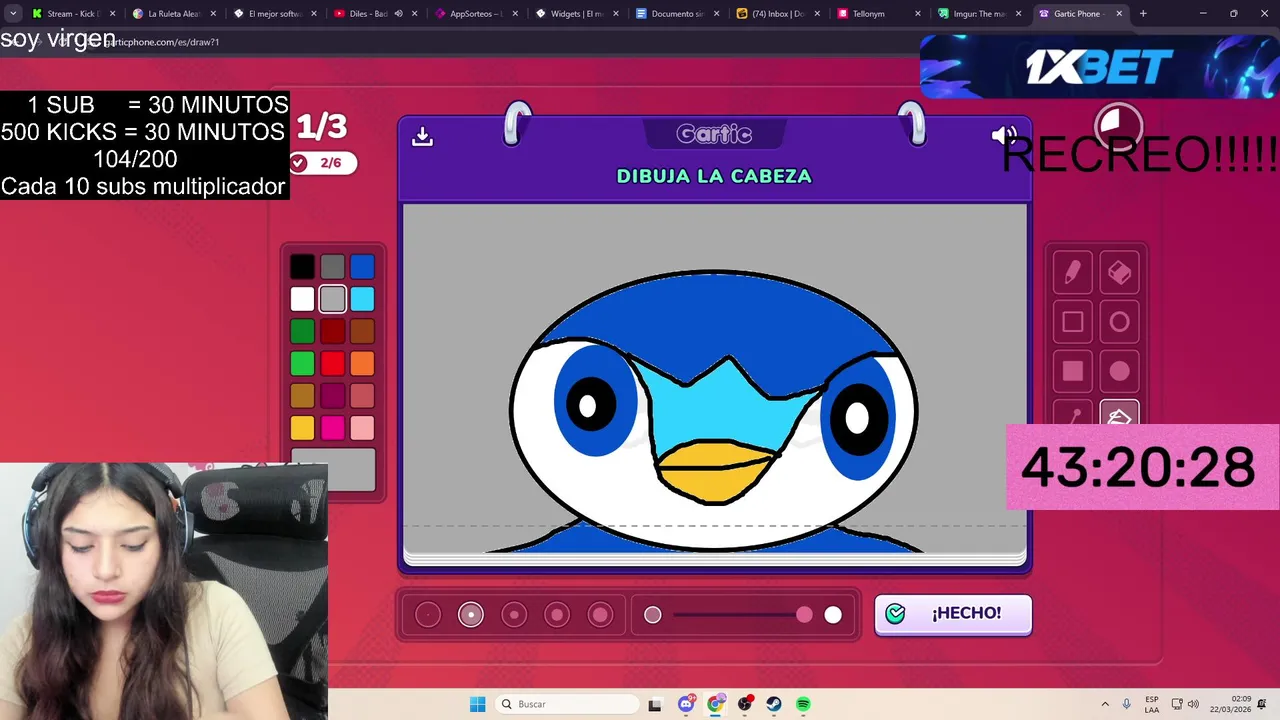
Task: Download the drawing with download icon
Action: (x=422, y=136)
